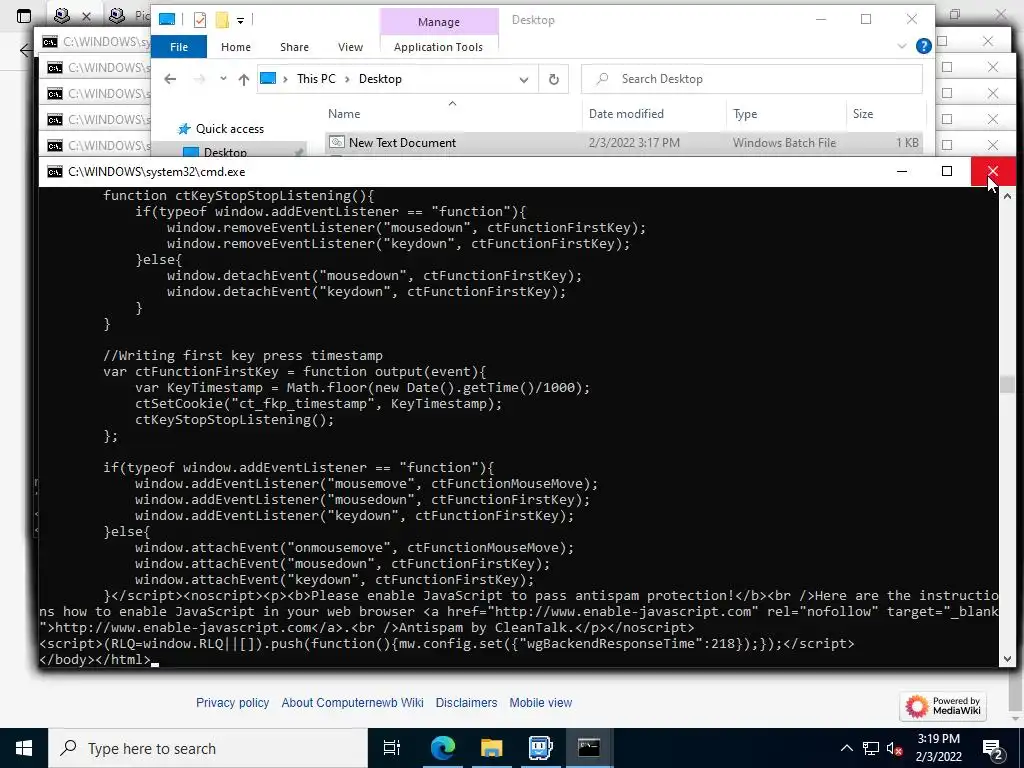1024x768 pixels.
Task: Click cmd window scrollbar down arrow
Action: click(x=1007, y=659)
